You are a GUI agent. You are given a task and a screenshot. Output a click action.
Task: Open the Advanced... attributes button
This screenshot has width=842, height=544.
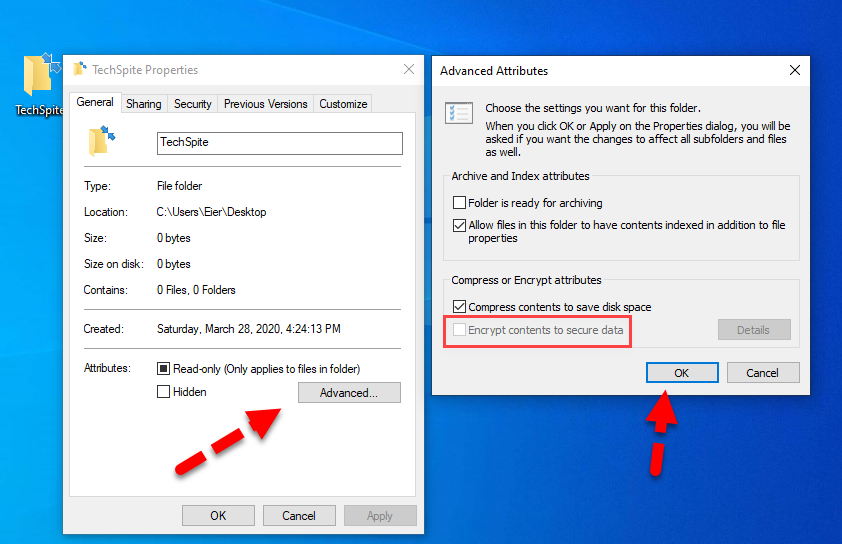[349, 393]
